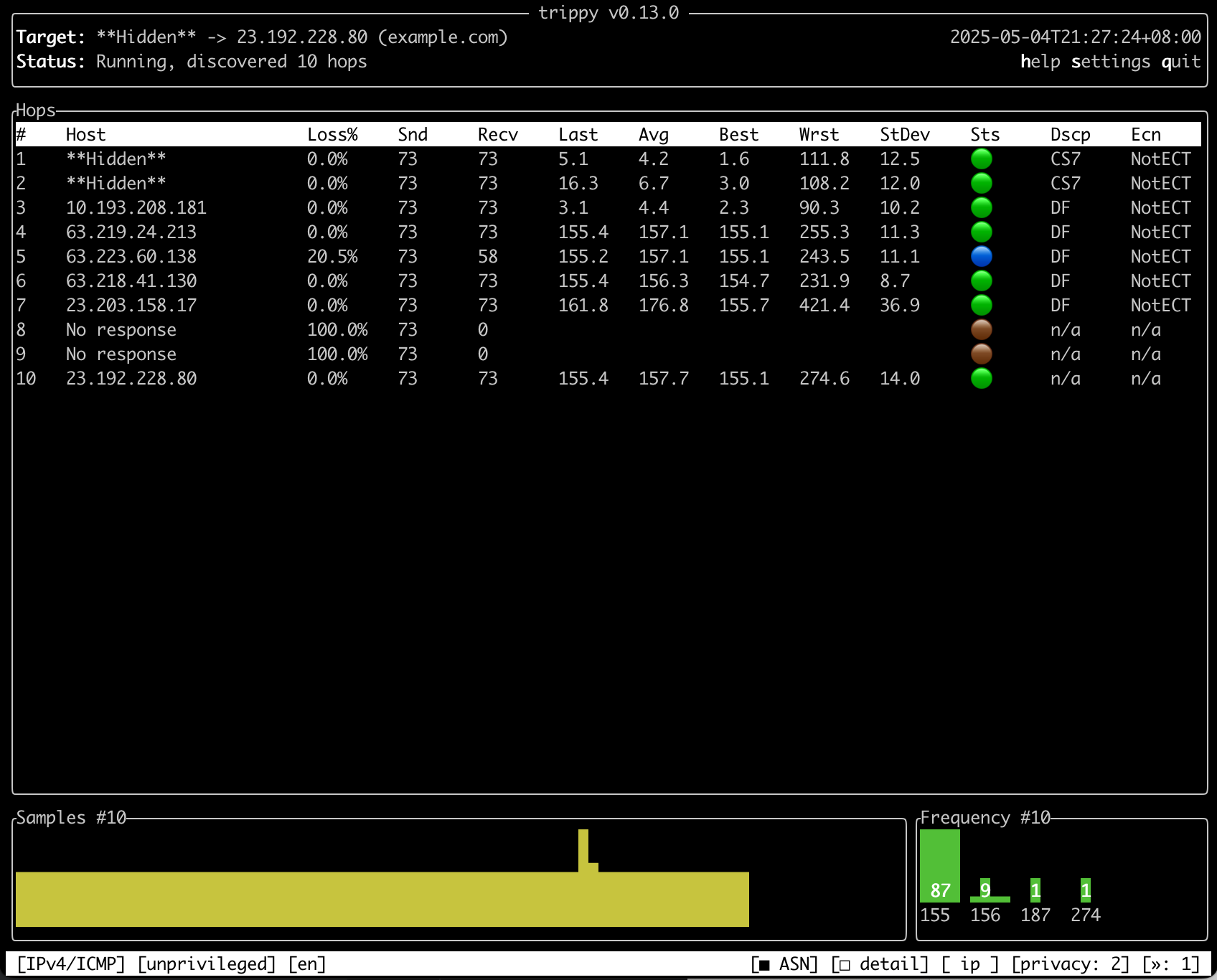Select the hop 8 "No response" row
This screenshot has height=980, width=1217.
608,329
